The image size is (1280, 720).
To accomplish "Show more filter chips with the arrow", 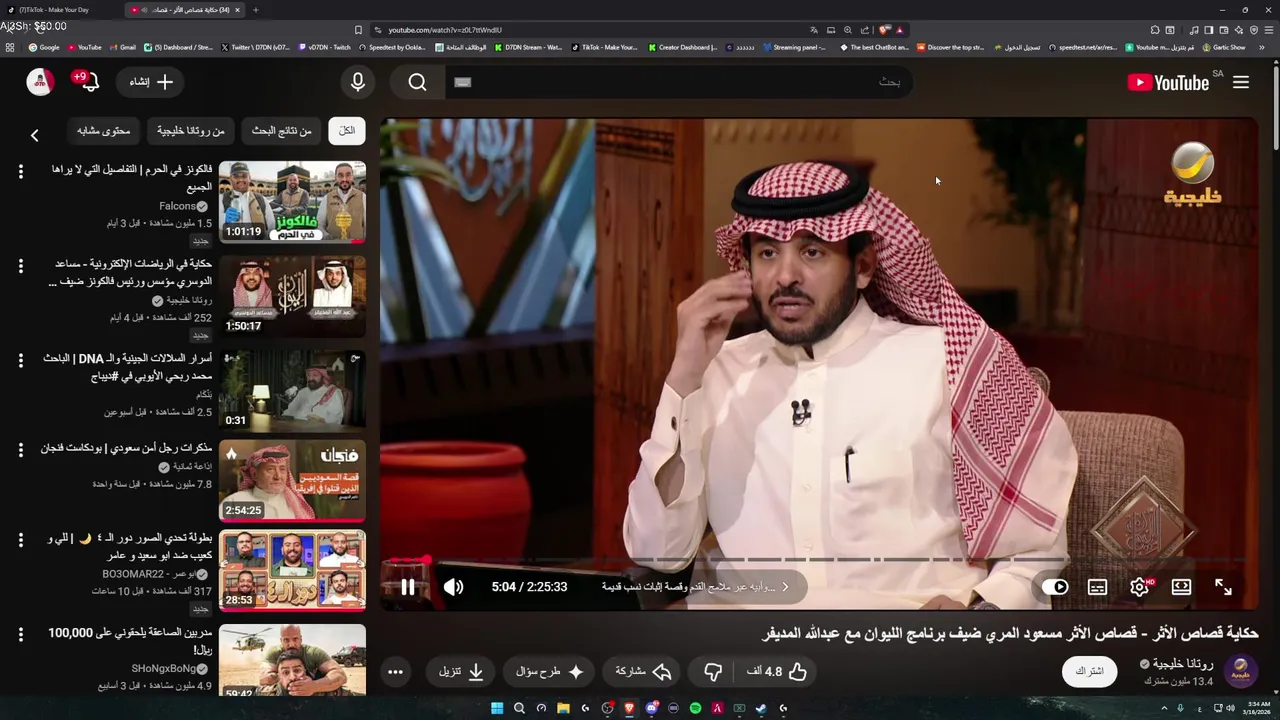I will coord(34,135).
